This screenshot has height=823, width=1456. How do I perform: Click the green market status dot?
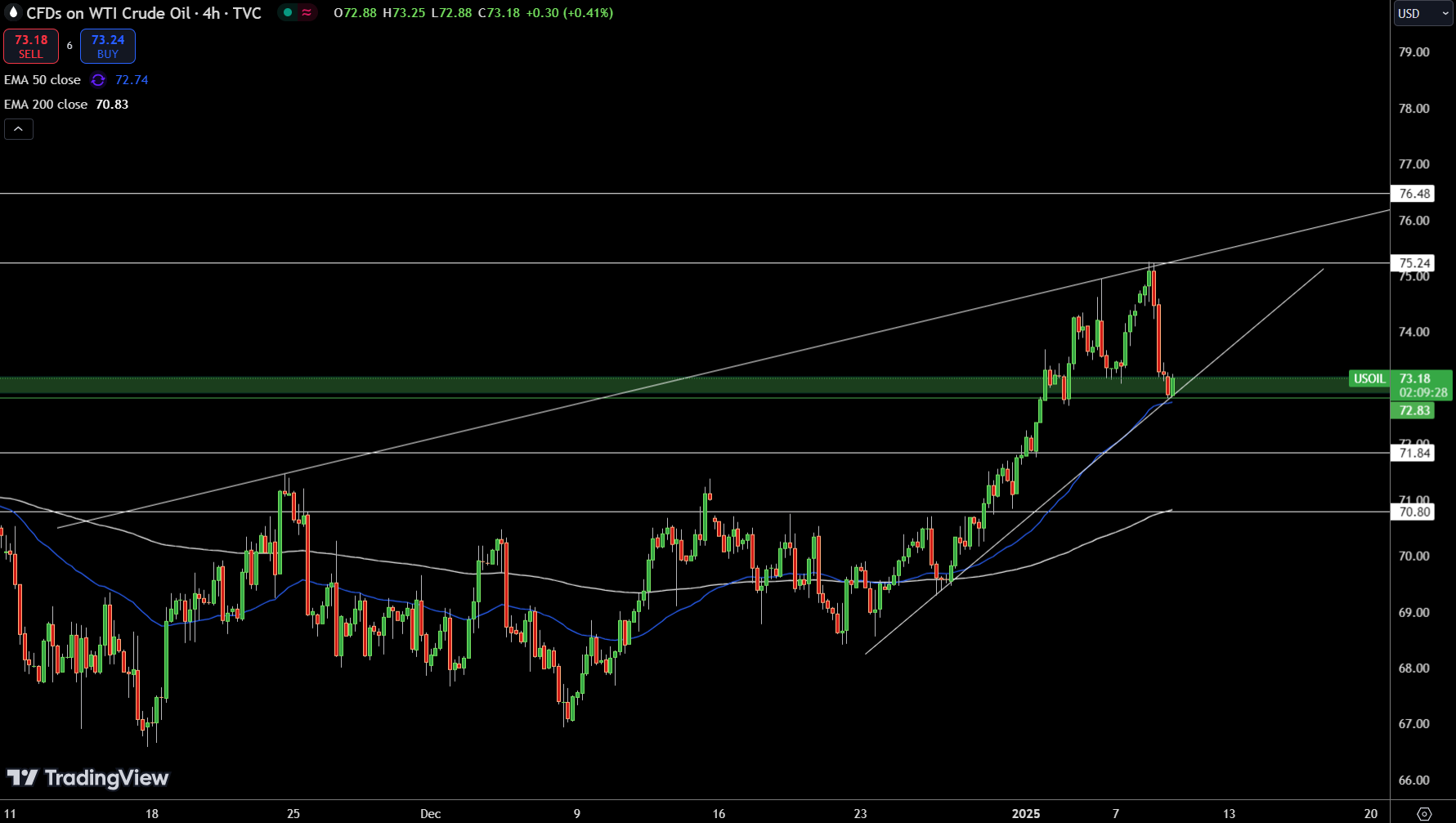(x=287, y=12)
